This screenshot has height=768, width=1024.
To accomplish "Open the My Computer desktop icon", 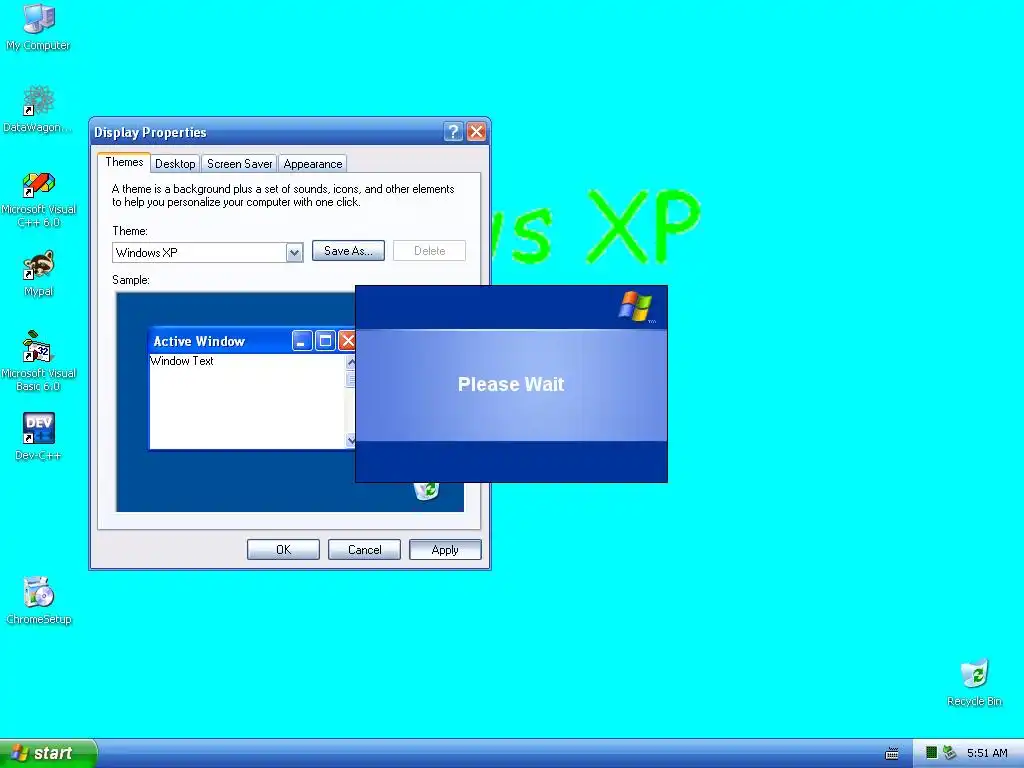I will point(38,26).
